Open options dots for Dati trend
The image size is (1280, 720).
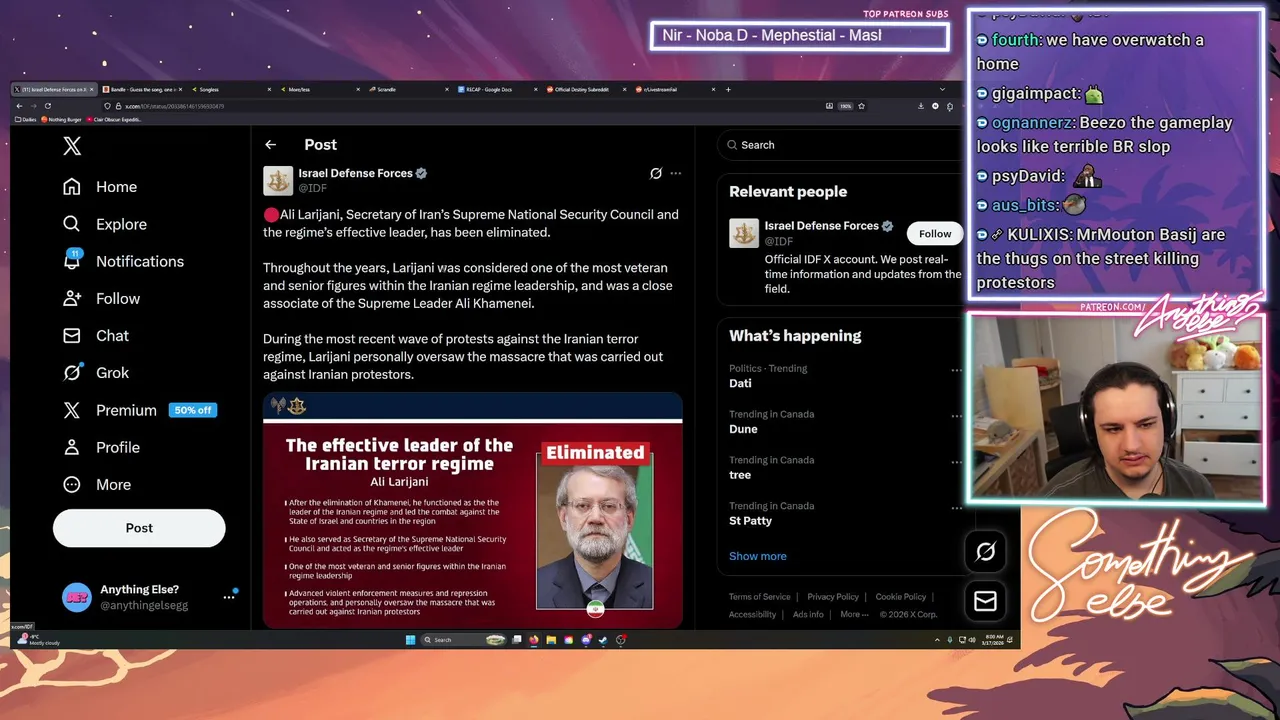956,370
